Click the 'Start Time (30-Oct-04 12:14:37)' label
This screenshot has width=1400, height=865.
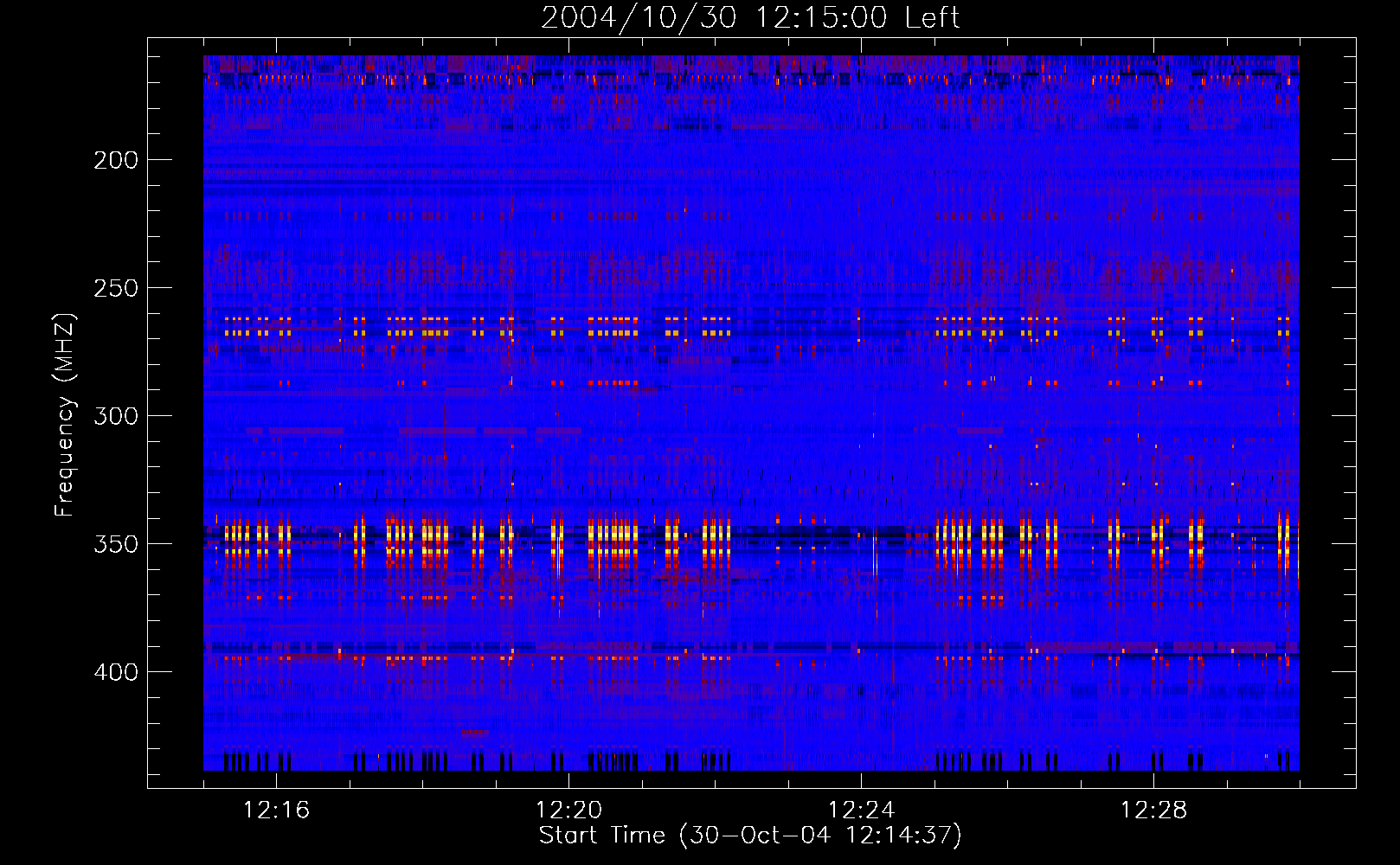[750, 835]
